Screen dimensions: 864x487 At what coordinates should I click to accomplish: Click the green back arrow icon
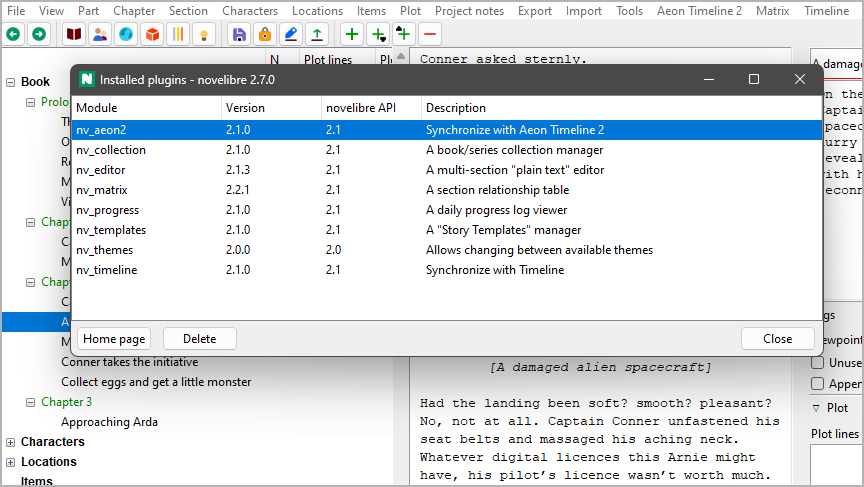(13, 34)
